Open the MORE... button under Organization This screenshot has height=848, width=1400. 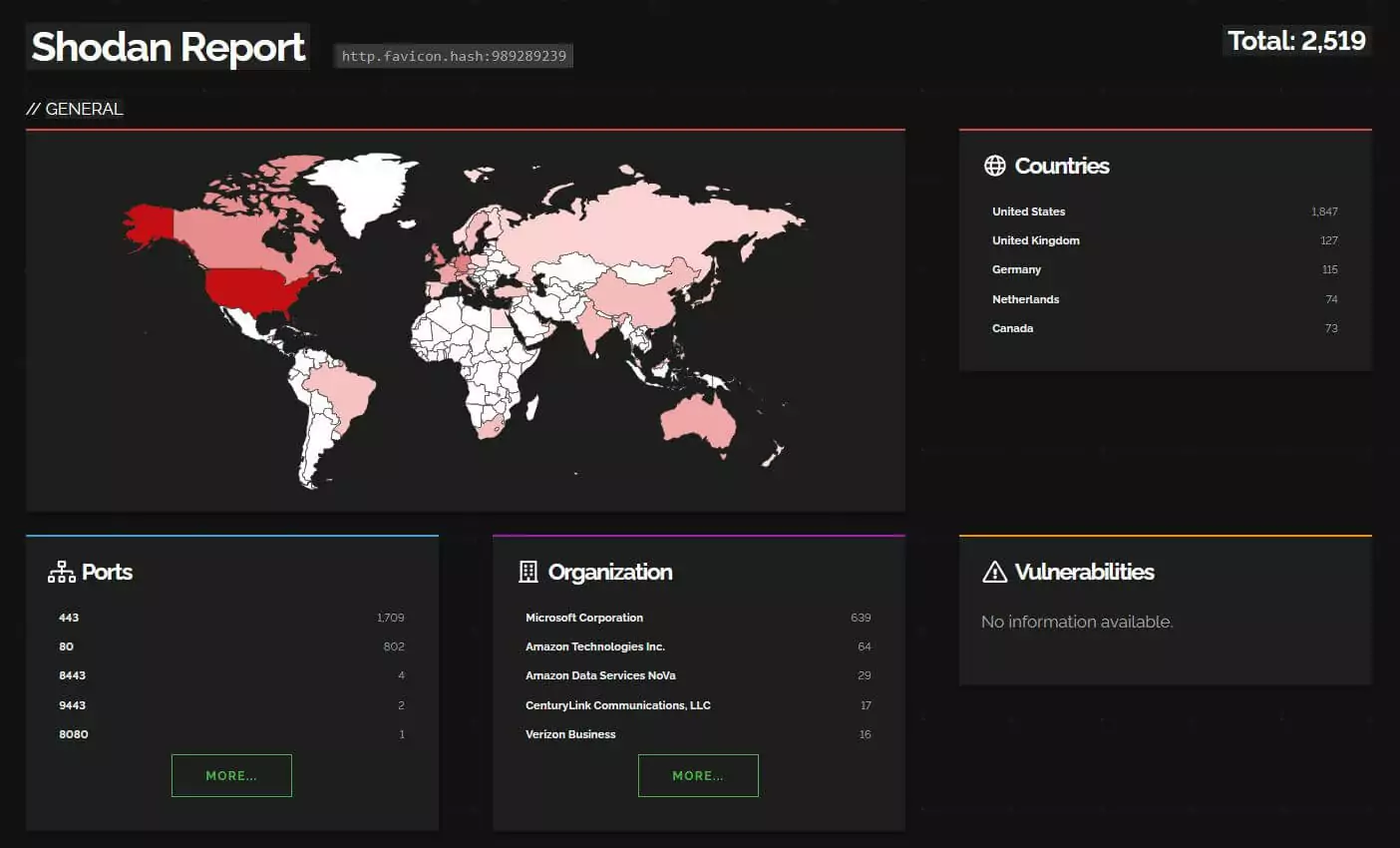click(698, 775)
